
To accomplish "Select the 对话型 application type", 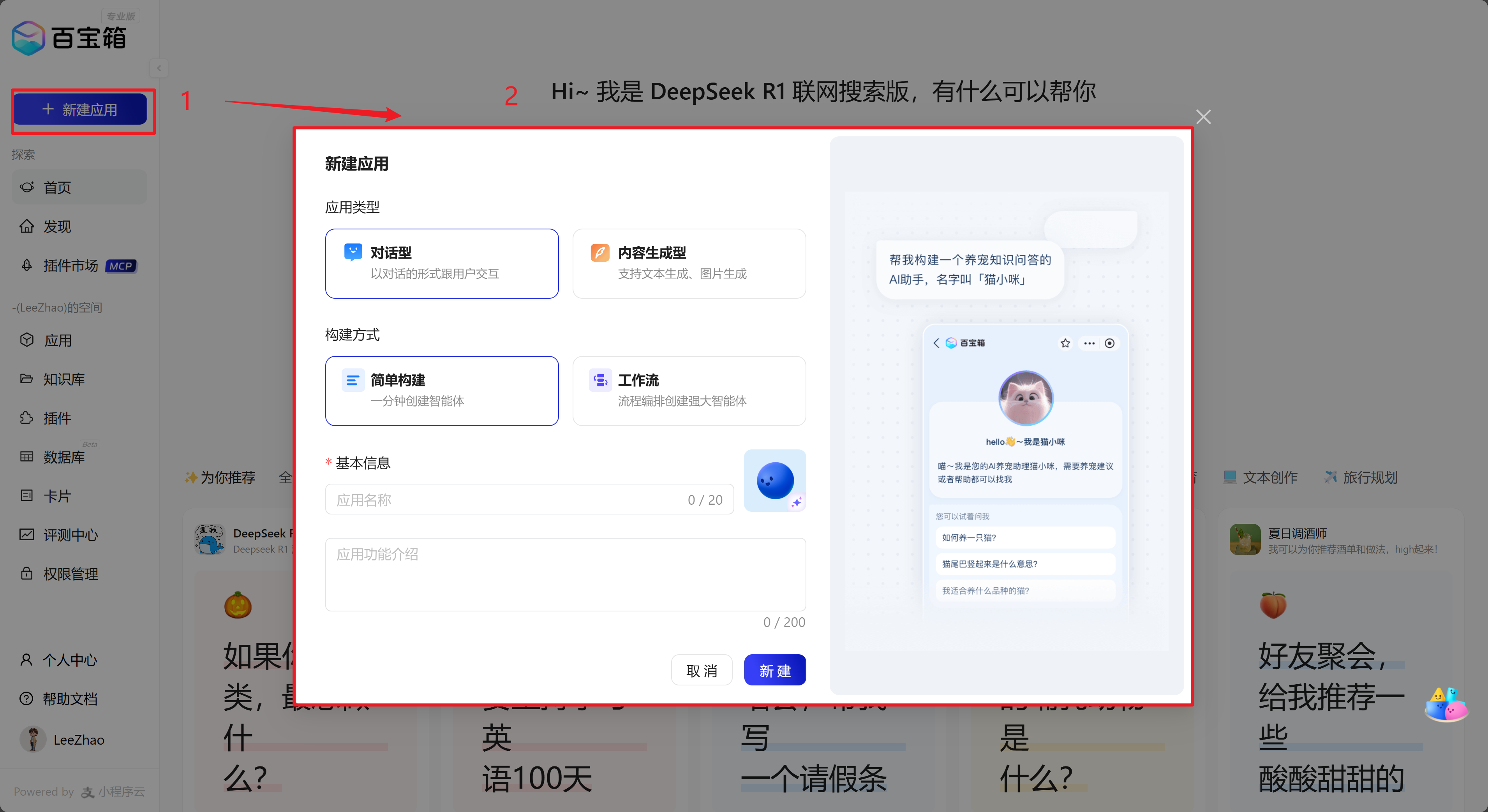I will point(441,263).
